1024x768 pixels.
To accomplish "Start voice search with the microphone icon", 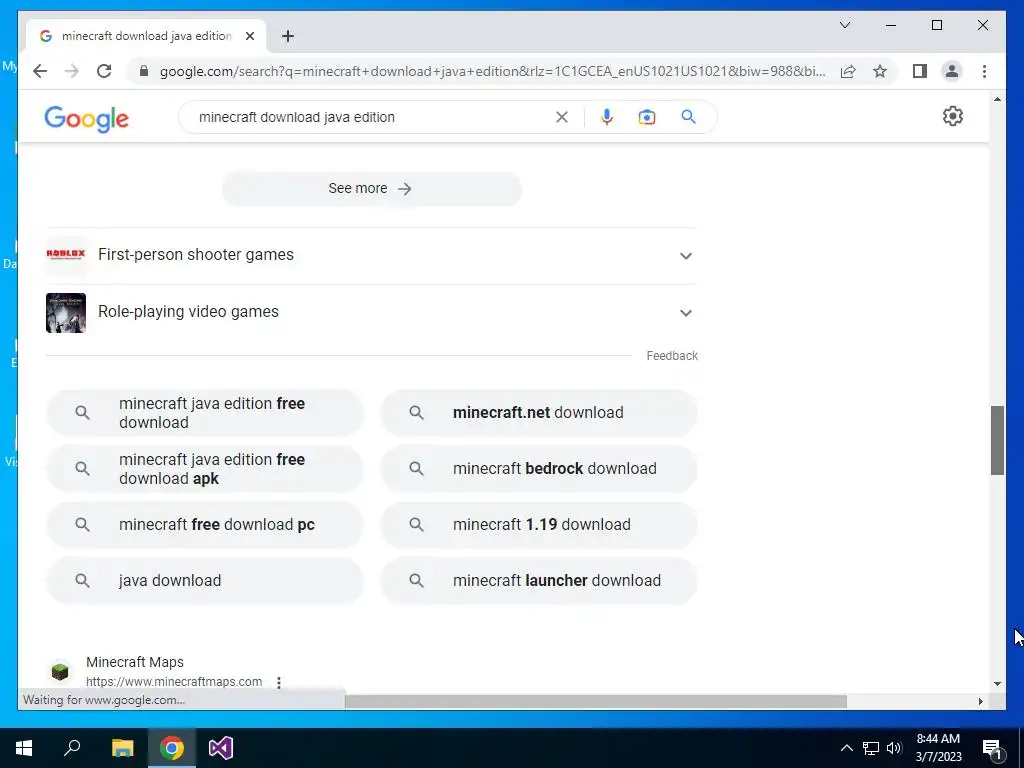I will (607, 117).
